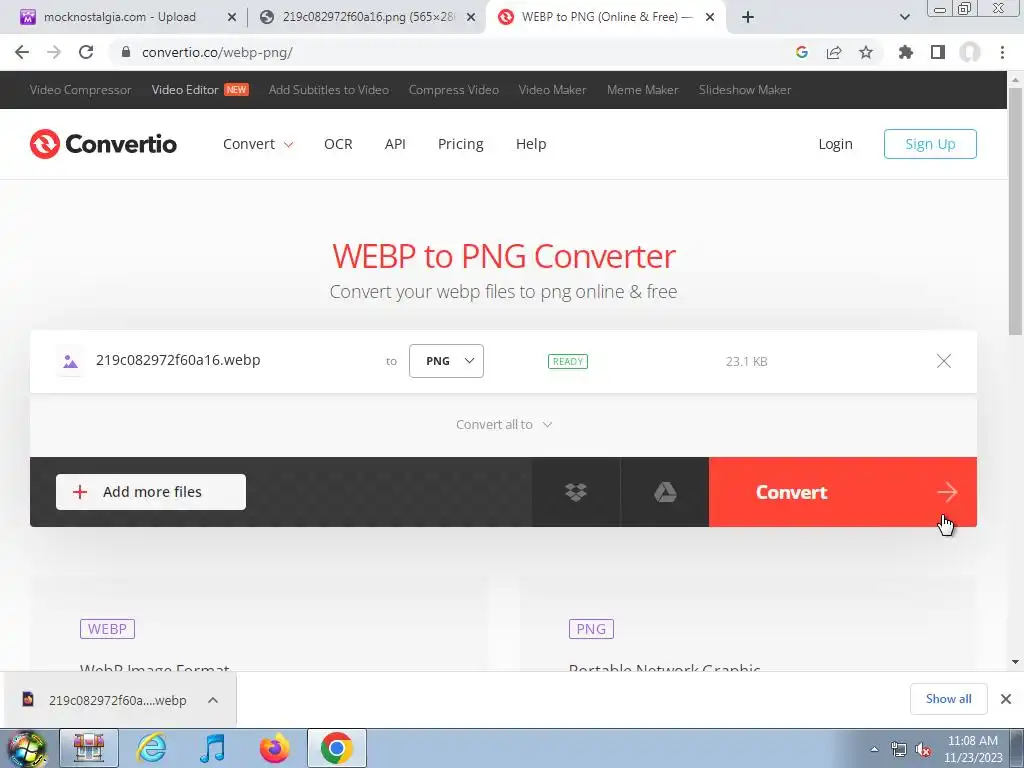Open Chrome from the taskbar
1024x768 pixels.
click(336, 748)
